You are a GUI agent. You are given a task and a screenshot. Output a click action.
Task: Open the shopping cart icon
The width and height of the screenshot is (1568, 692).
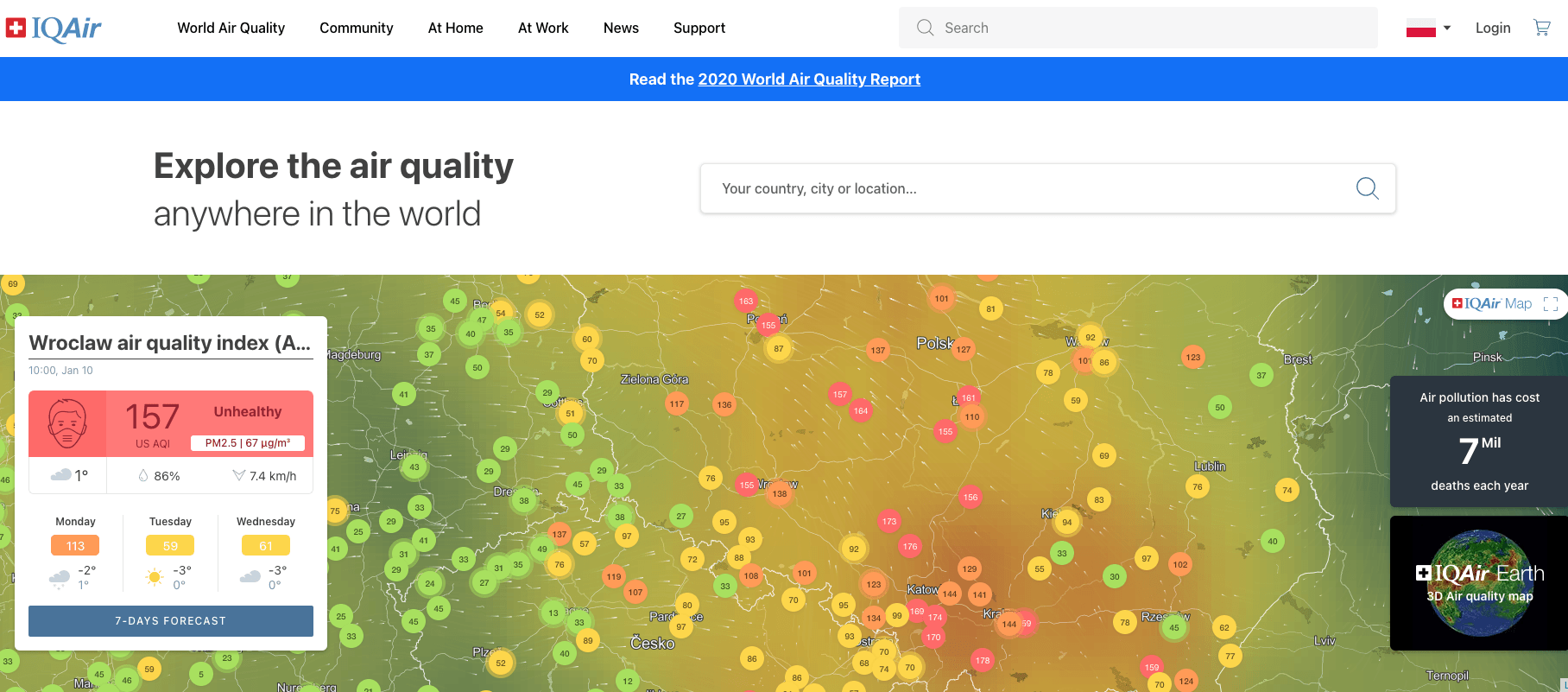pos(1541,28)
